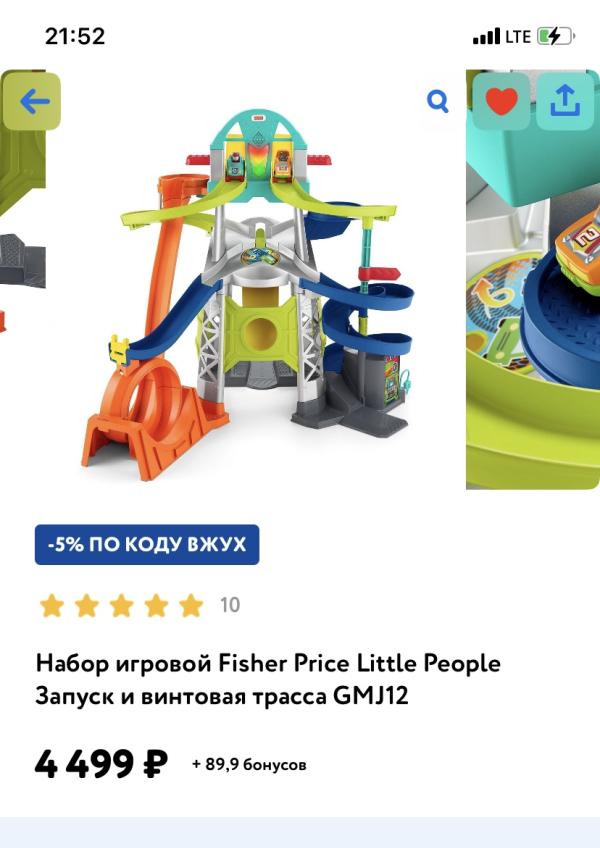
Task: Tap the first rating star
Action: coord(52,605)
